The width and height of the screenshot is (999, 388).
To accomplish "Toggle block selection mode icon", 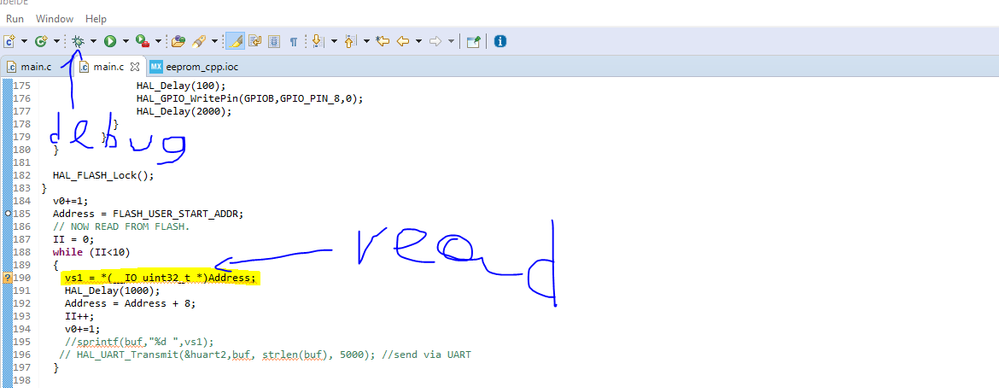I will click(275, 41).
